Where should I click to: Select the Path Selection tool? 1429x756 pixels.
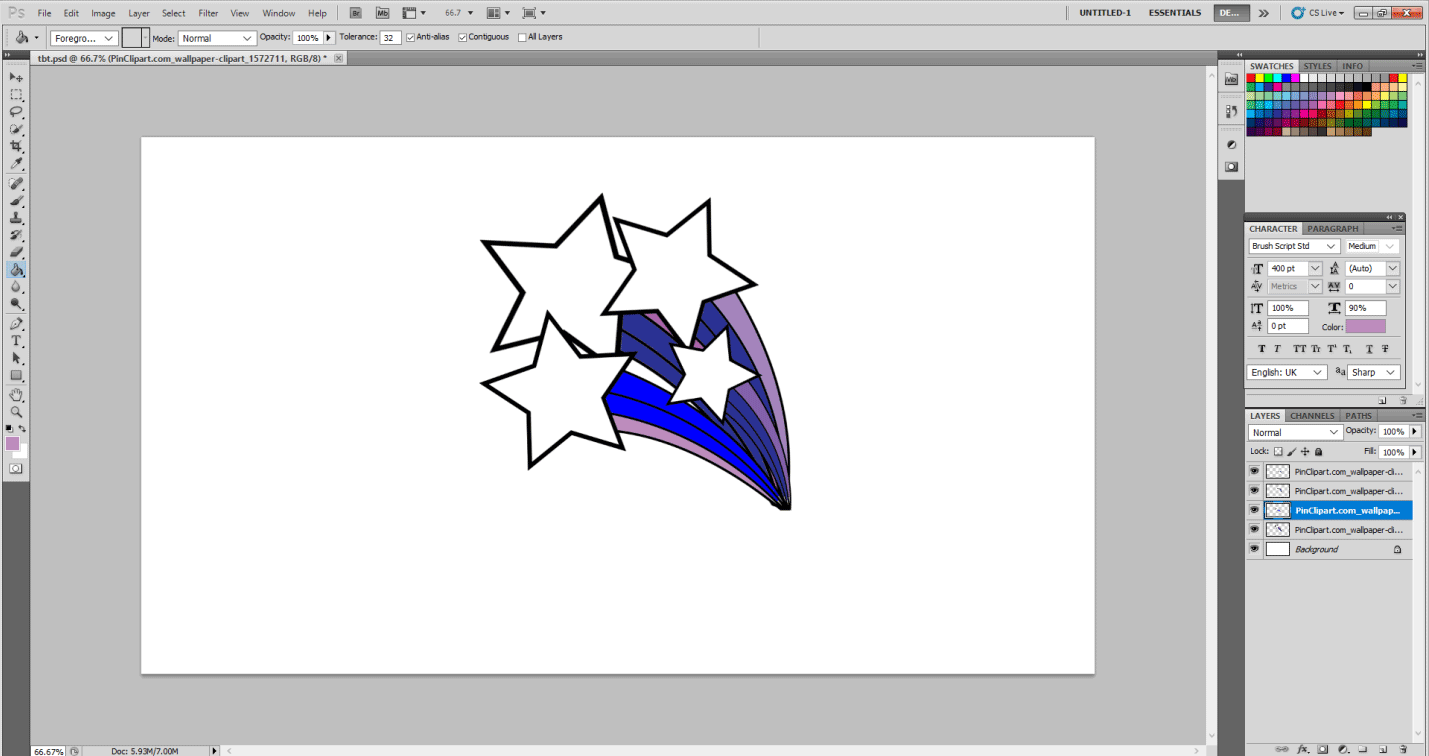point(16,358)
